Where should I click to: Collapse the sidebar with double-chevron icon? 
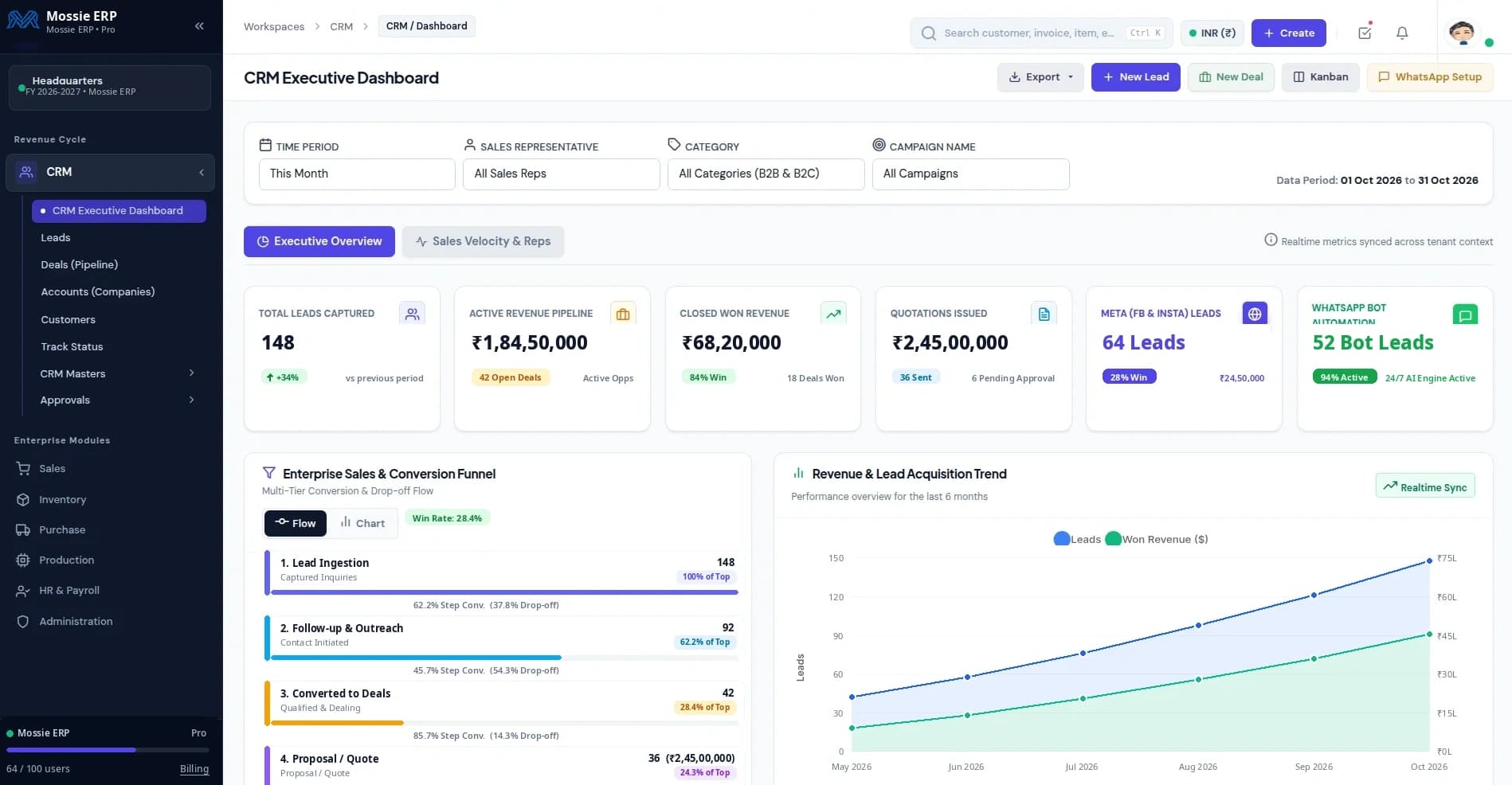199,25
